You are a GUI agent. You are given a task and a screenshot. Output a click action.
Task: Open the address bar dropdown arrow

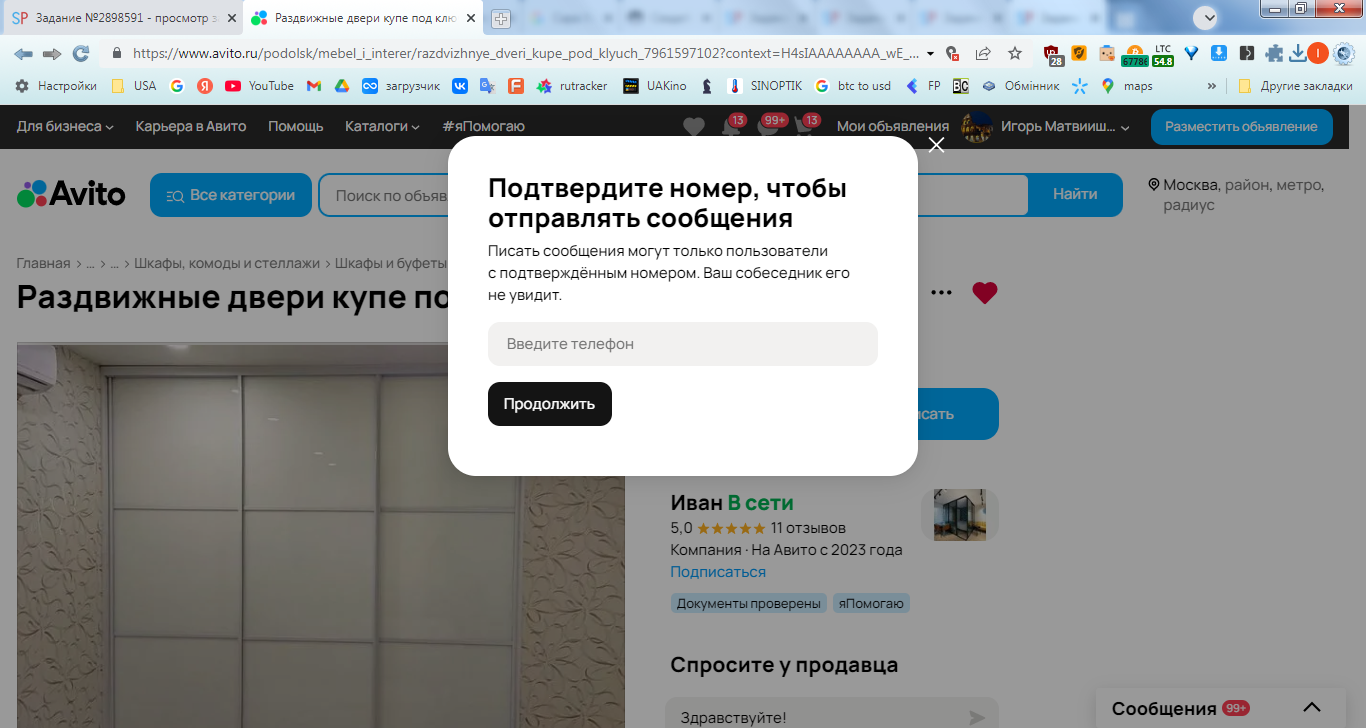click(931, 53)
